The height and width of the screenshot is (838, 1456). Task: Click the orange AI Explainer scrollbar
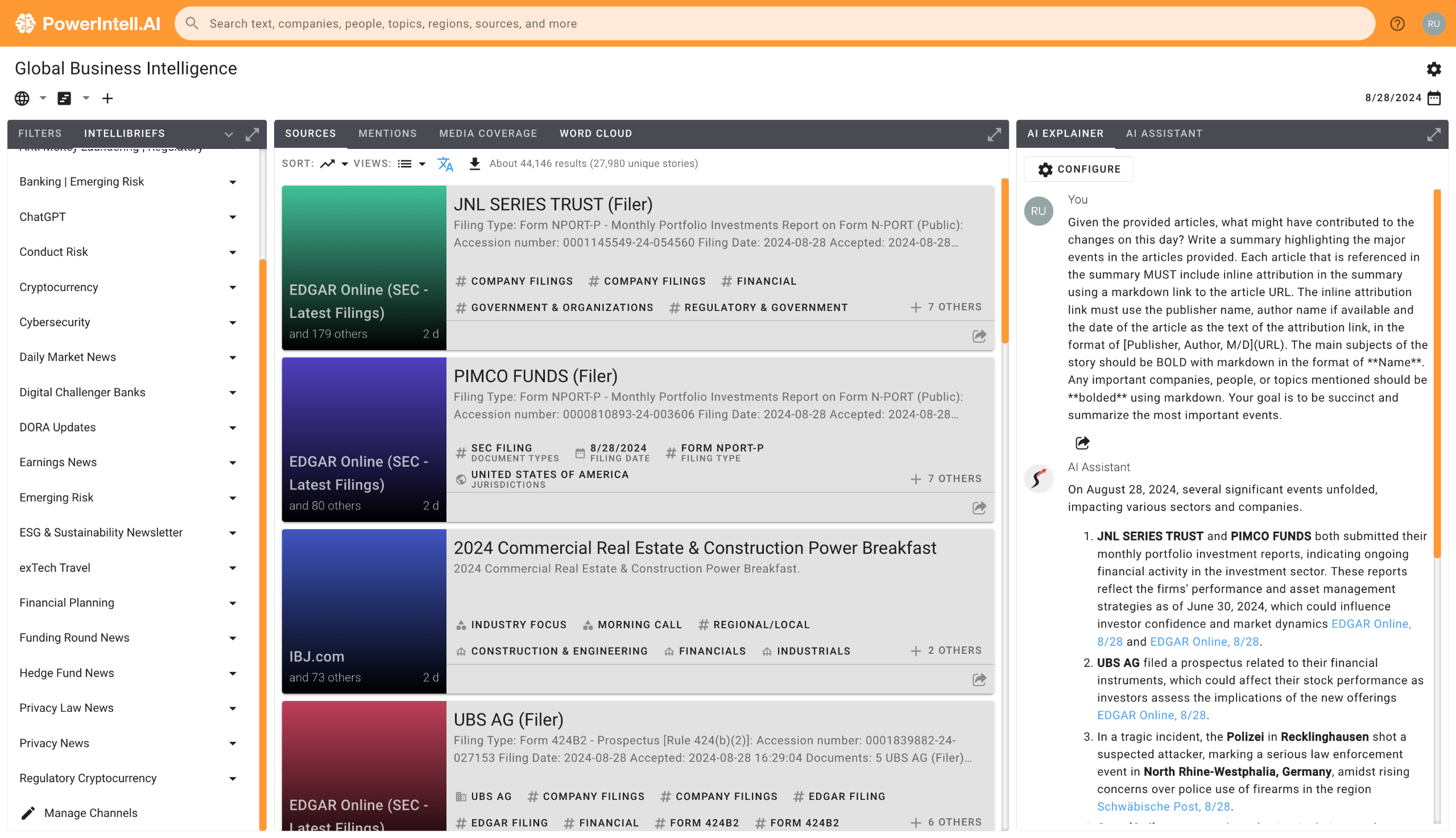pyautogui.click(x=1437, y=374)
